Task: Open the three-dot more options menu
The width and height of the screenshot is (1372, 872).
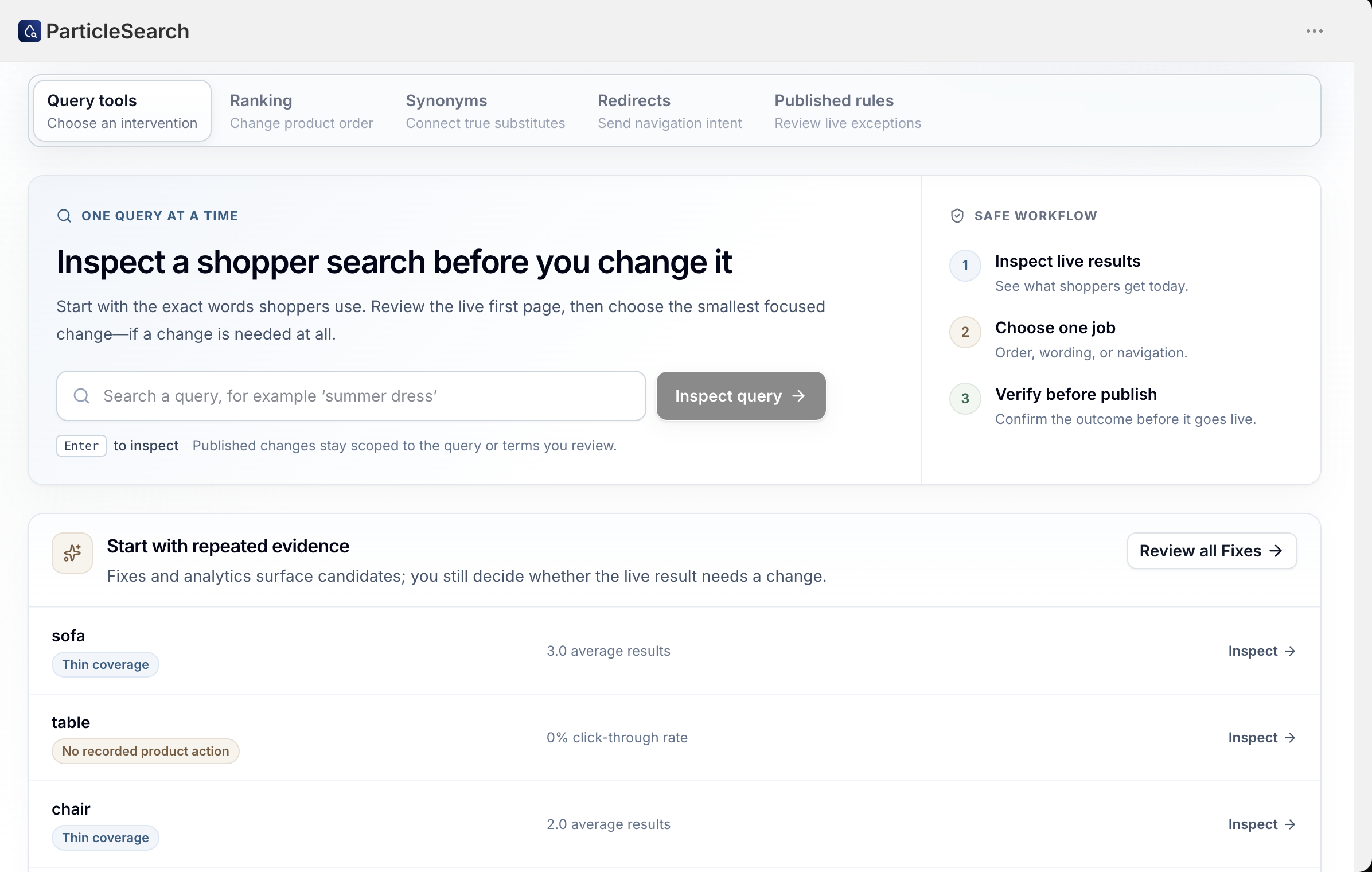Action: click(1314, 31)
